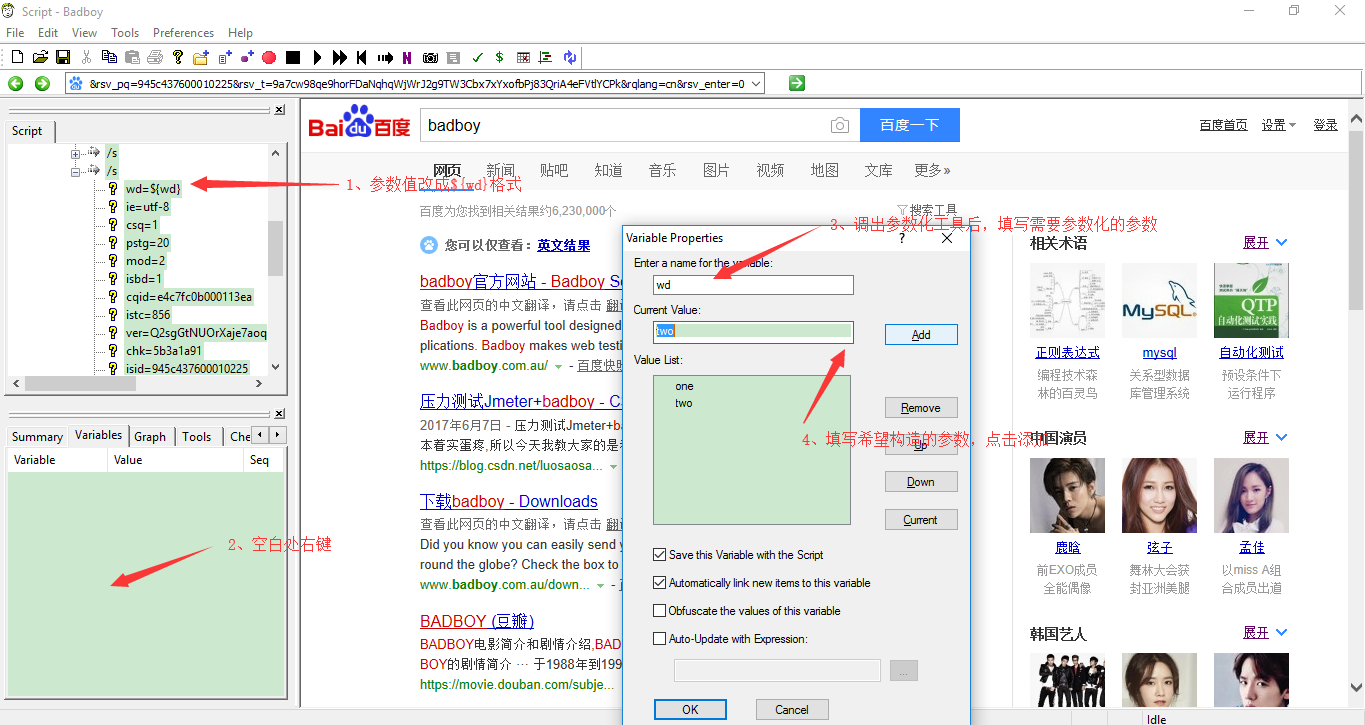Screen dimensions: 1365x725
Task: Add assertion via green checkmark icon
Action: pos(477,57)
